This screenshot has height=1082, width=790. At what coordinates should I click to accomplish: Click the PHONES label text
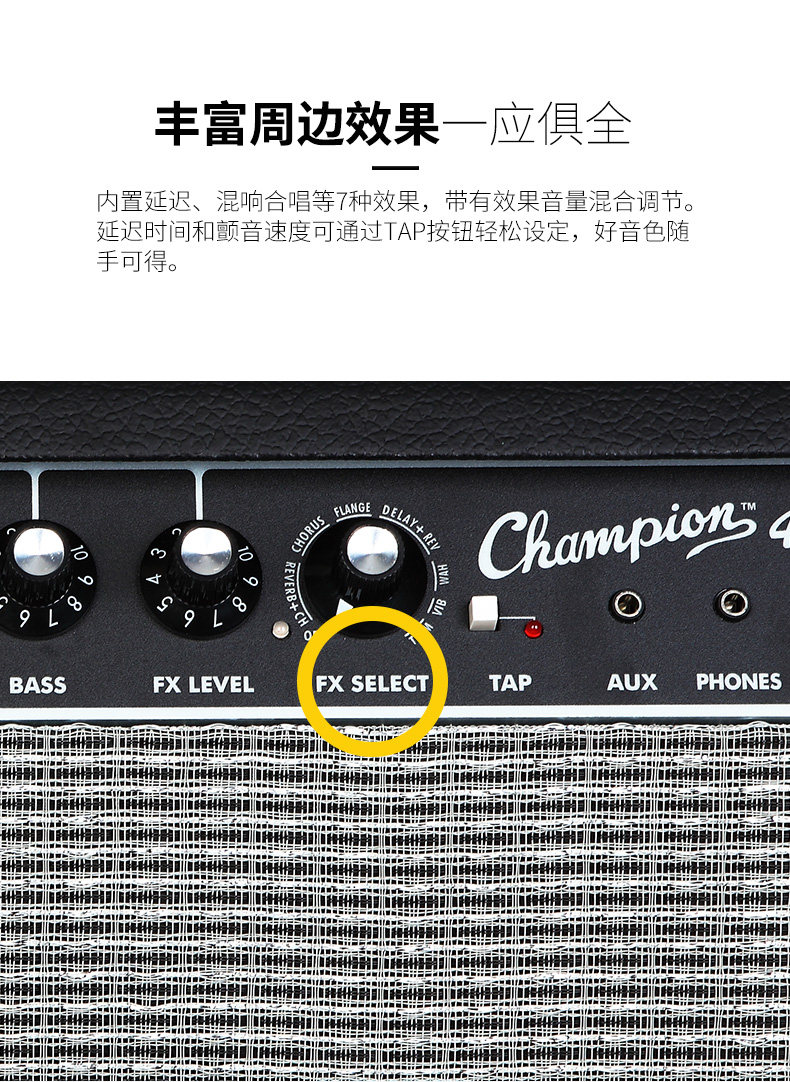(739, 682)
